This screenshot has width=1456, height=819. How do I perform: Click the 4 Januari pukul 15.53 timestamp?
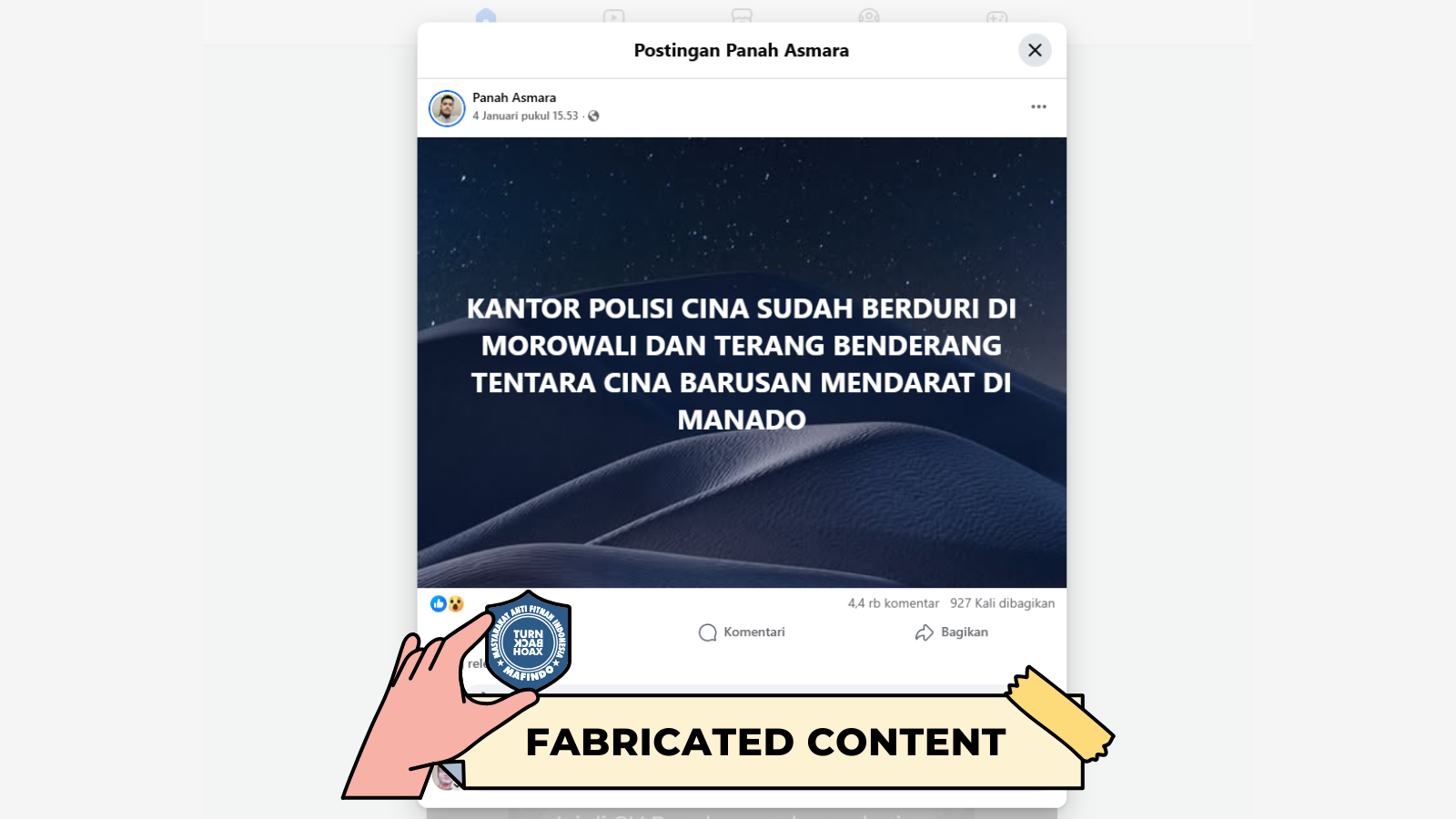[525, 116]
